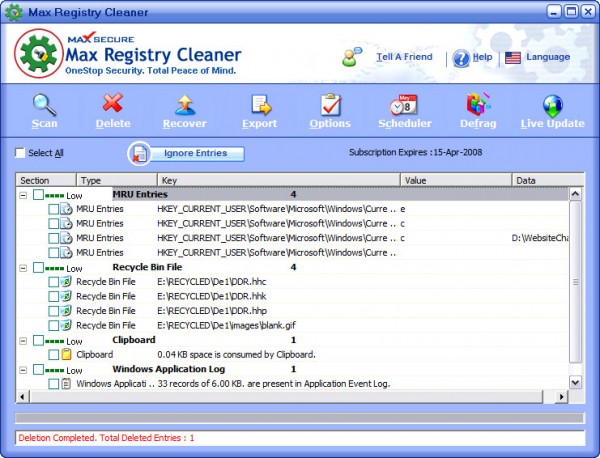Collapse the Windows Application Log group

24,369
